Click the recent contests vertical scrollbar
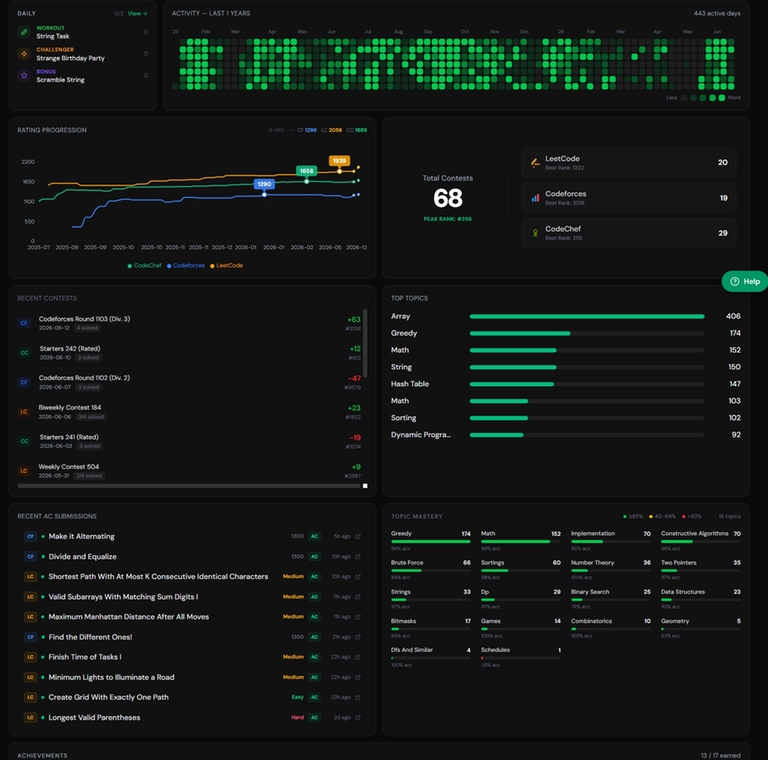Viewport: 768px width, 760px height. (x=365, y=343)
